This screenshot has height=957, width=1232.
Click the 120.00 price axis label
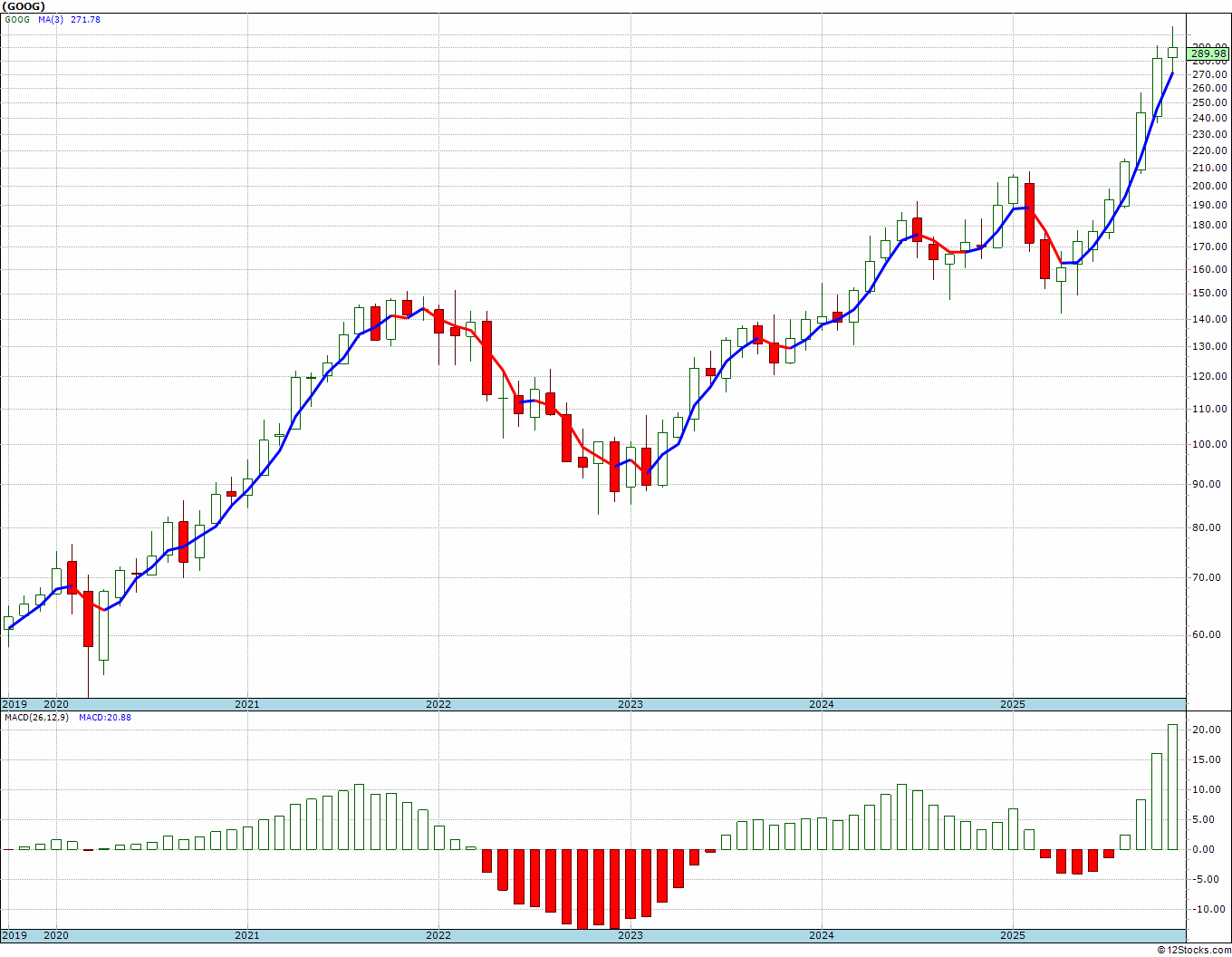1209,376
